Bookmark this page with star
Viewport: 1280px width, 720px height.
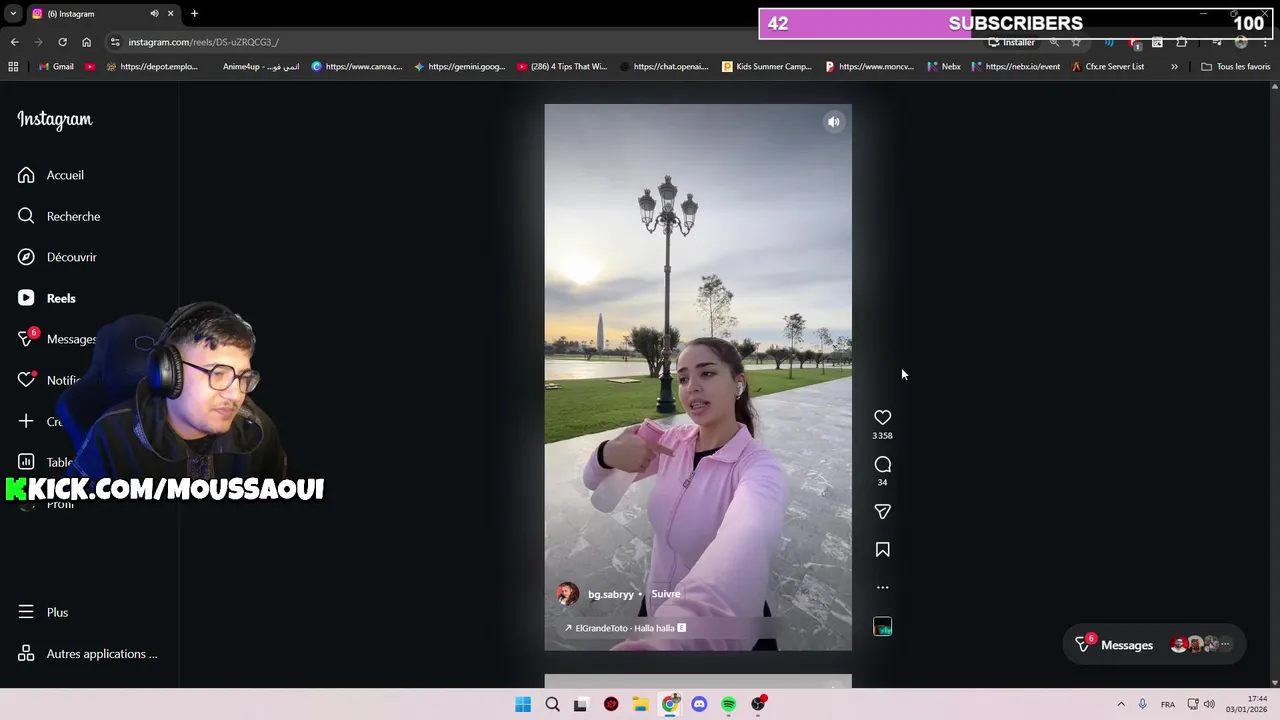pyautogui.click(x=1076, y=42)
